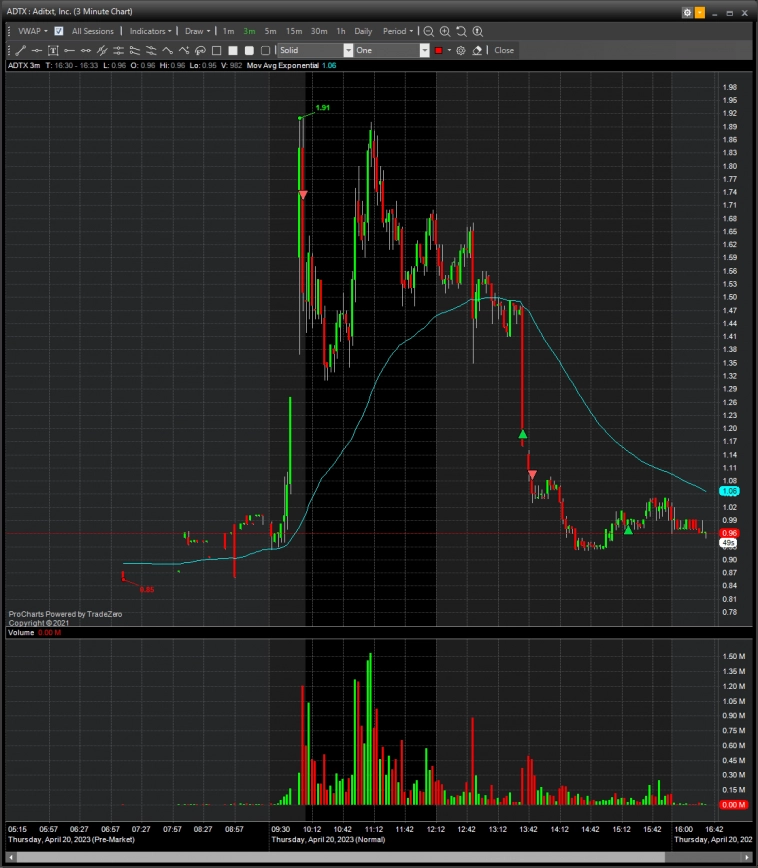Image resolution: width=758 pixels, height=868 pixels.
Task: Switch to 1m timeframe
Action: coord(228,31)
